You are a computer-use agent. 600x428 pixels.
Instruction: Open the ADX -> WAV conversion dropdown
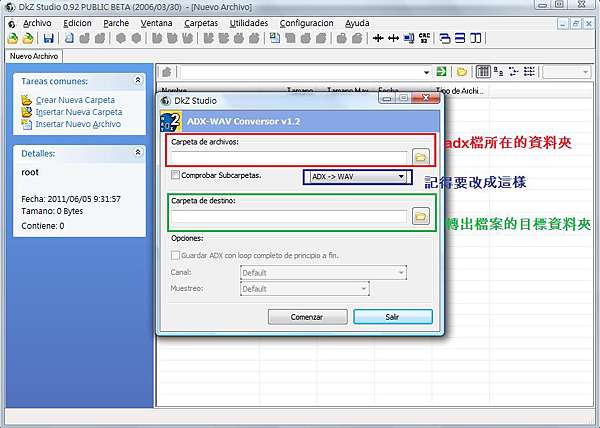click(x=358, y=177)
